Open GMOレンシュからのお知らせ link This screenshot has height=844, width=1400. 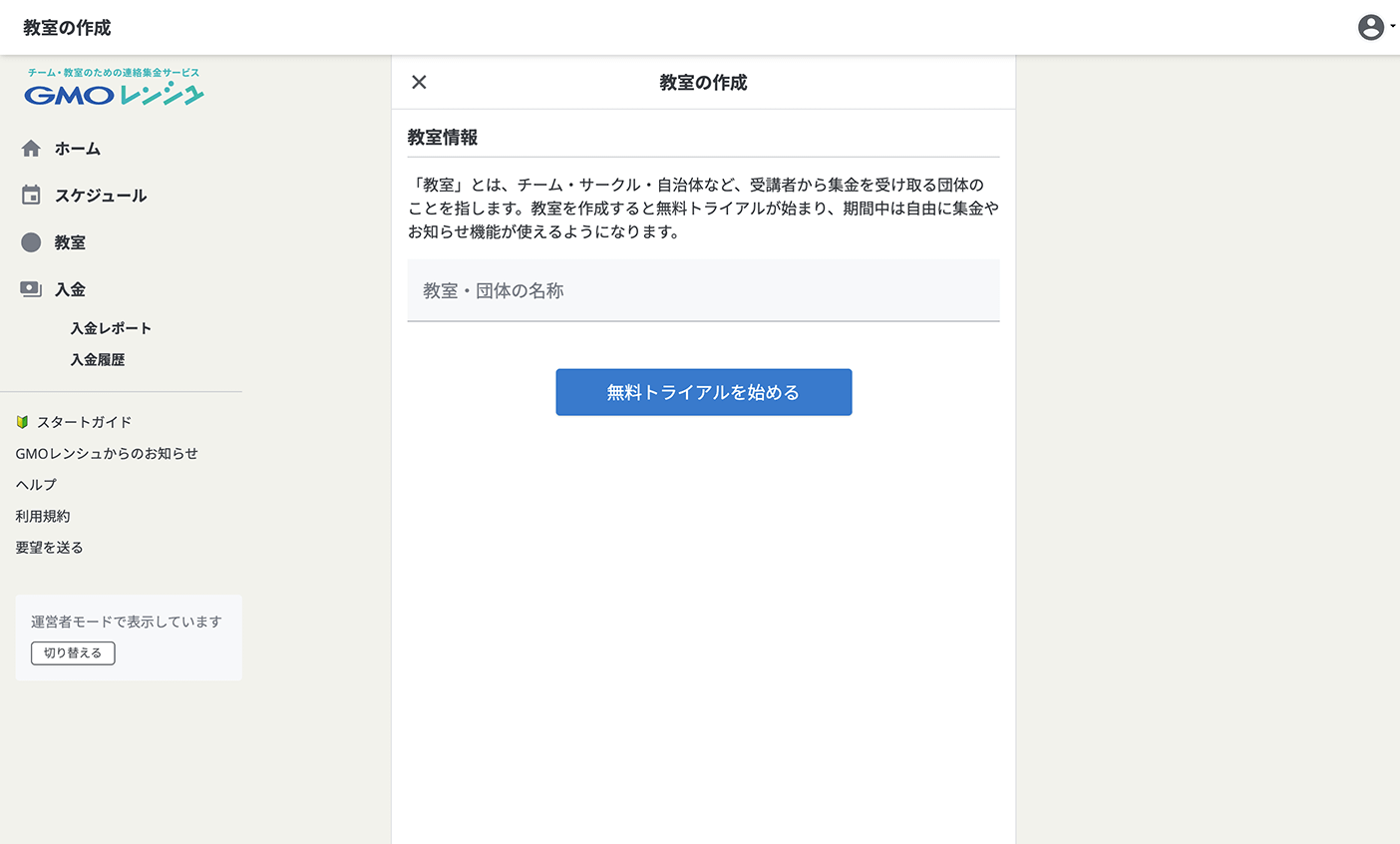(107, 454)
